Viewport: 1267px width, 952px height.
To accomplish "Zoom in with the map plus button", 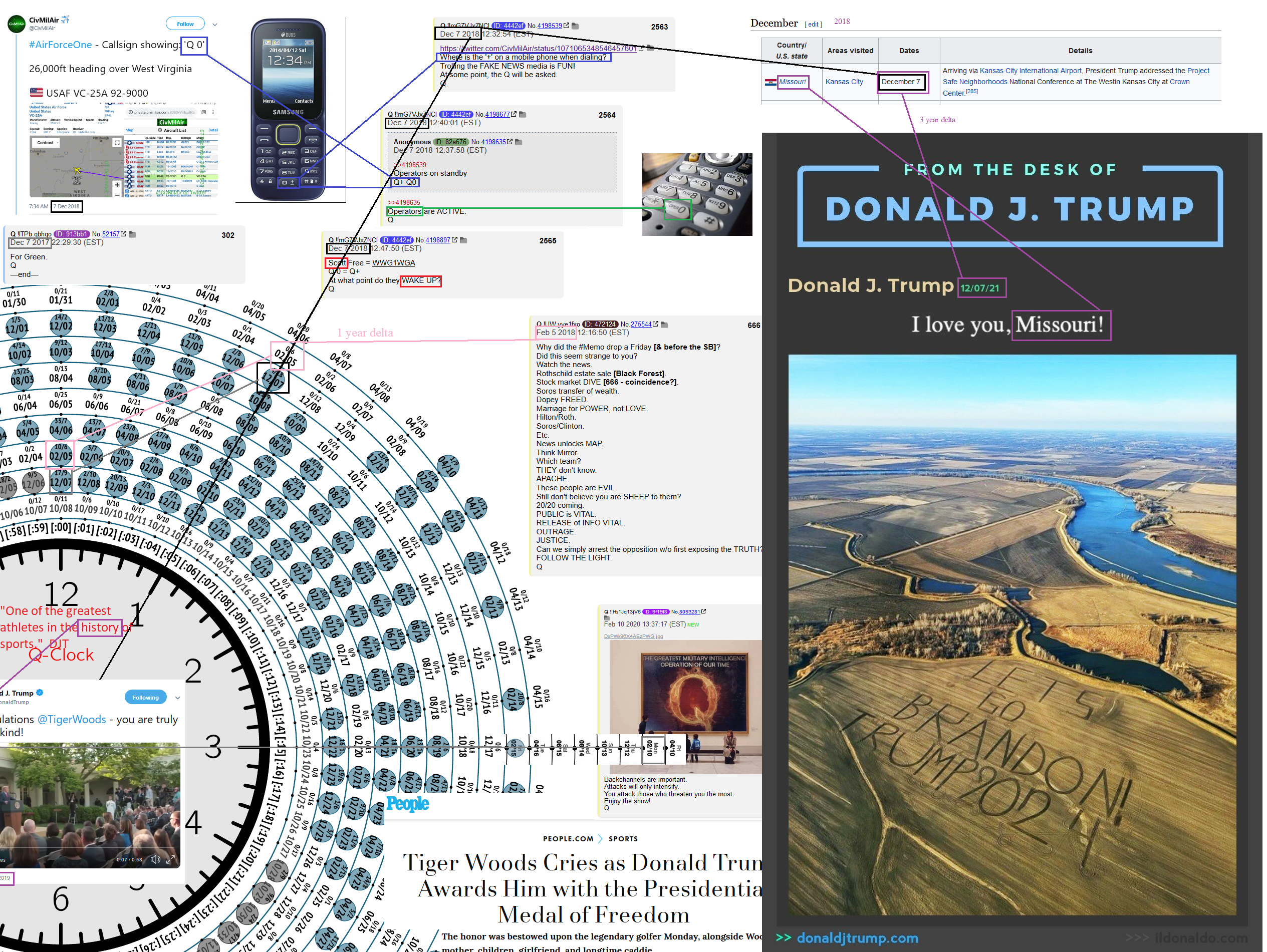I will pyautogui.click(x=117, y=185).
